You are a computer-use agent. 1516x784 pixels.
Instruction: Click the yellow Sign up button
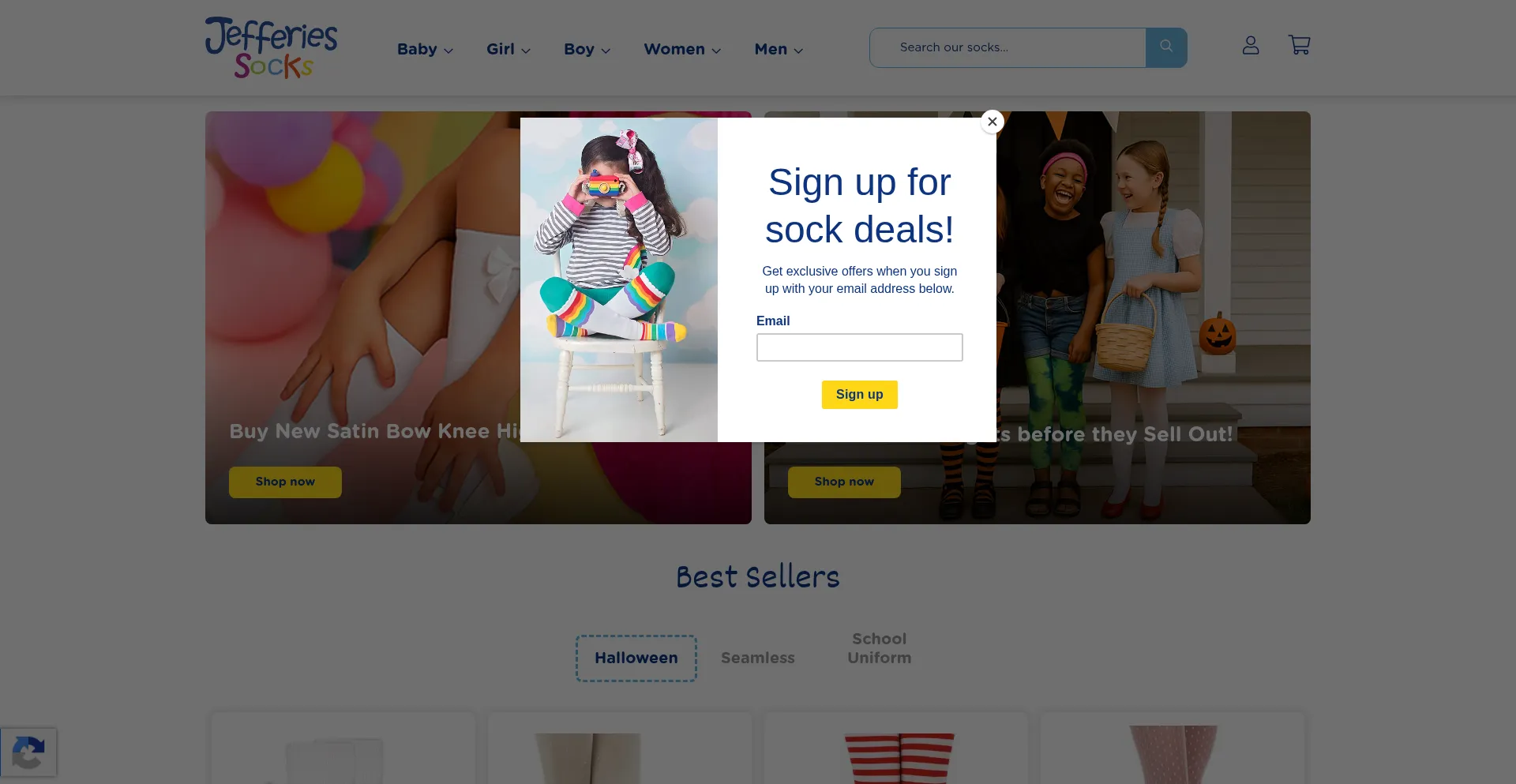coord(859,395)
